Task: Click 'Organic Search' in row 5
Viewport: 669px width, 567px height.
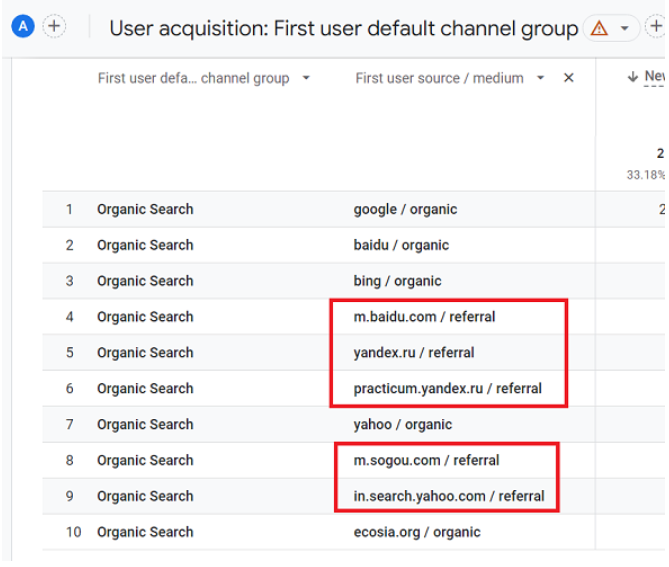Action: pyautogui.click(x=145, y=353)
